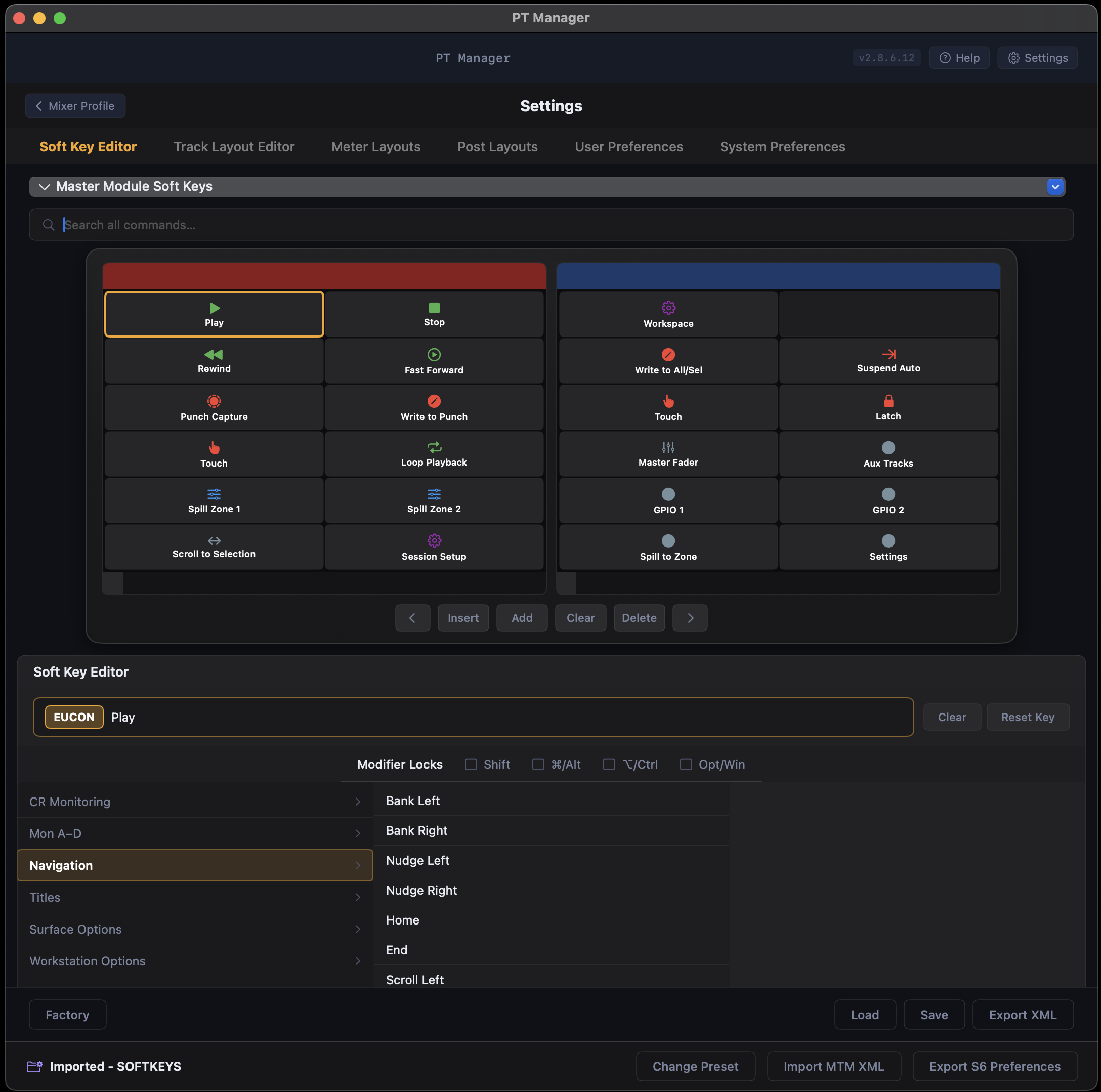Select the Aux Tracks soft key
This screenshot has width=1101, height=1092.
[888, 454]
